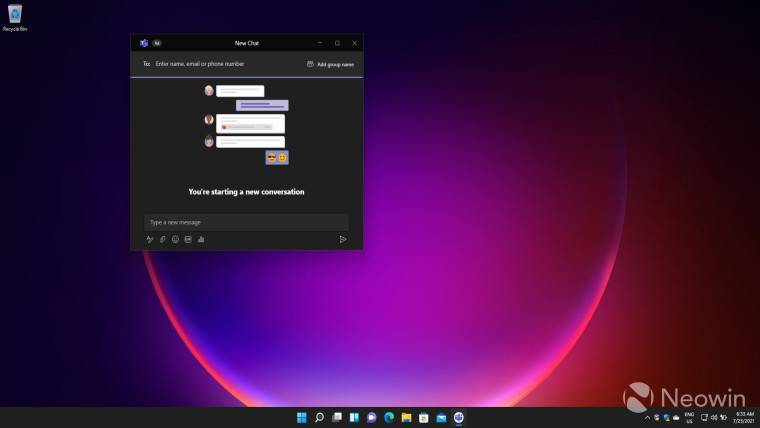
Task: Open the emoji picker
Action: [x=175, y=239]
